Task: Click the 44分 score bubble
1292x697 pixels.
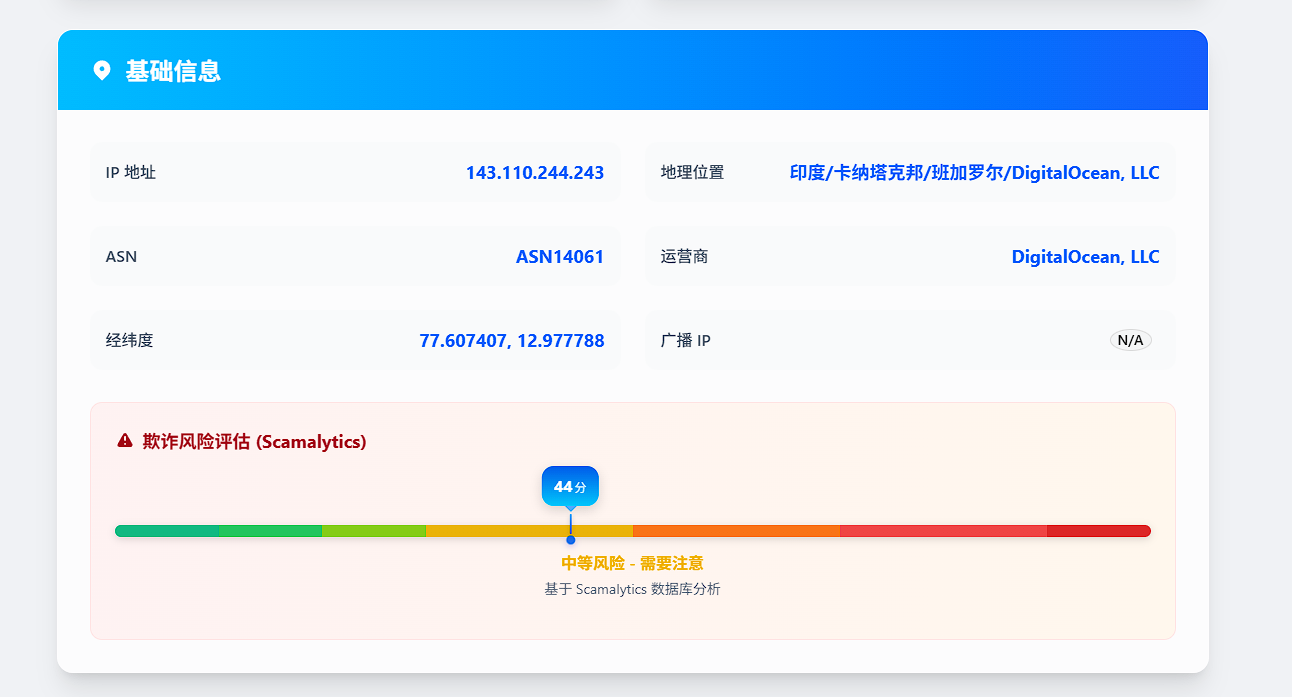Action: tap(570, 485)
